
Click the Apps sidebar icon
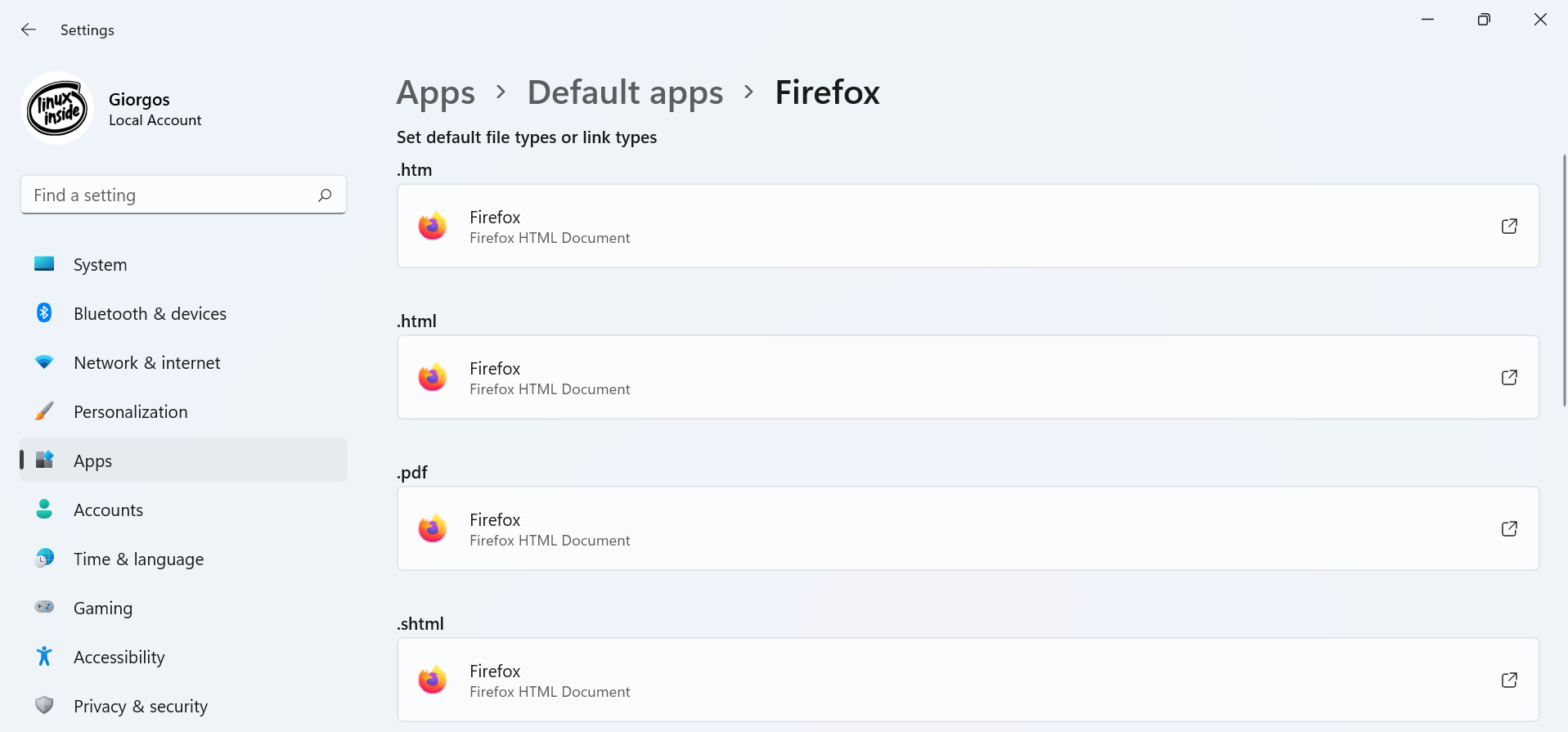pyautogui.click(x=44, y=460)
